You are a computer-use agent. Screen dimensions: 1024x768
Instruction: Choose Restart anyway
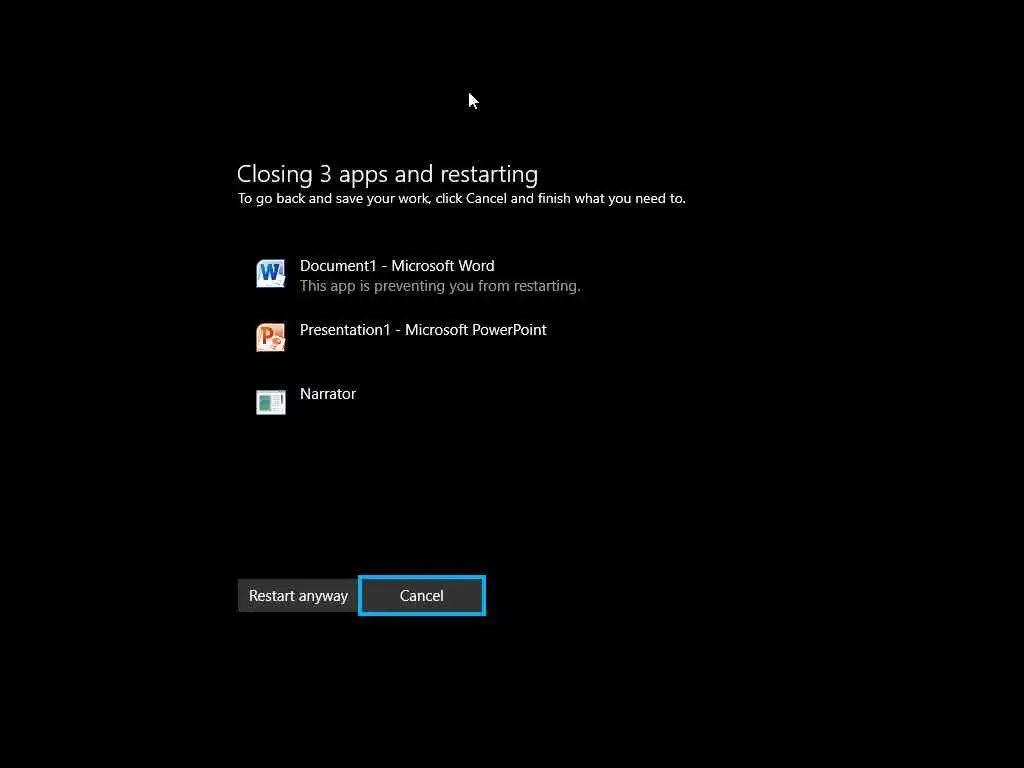coord(298,596)
